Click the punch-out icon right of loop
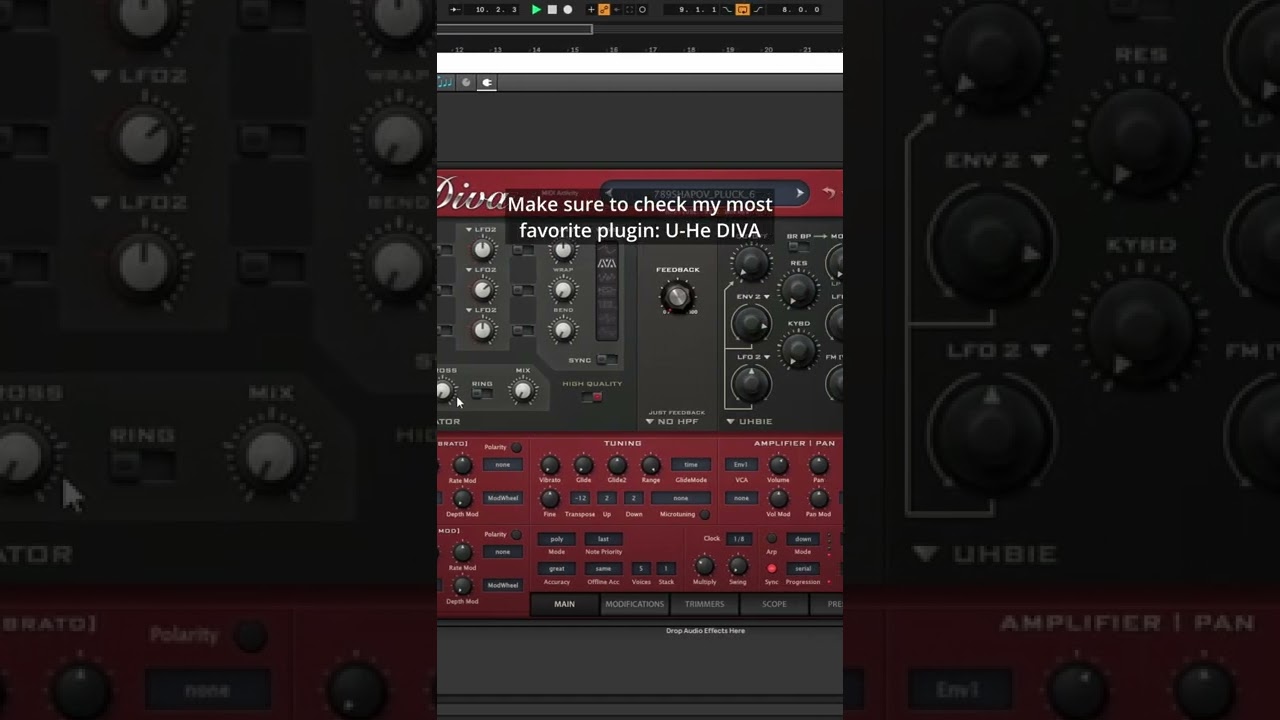This screenshot has width=1280, height=720. tap(758, 9)
